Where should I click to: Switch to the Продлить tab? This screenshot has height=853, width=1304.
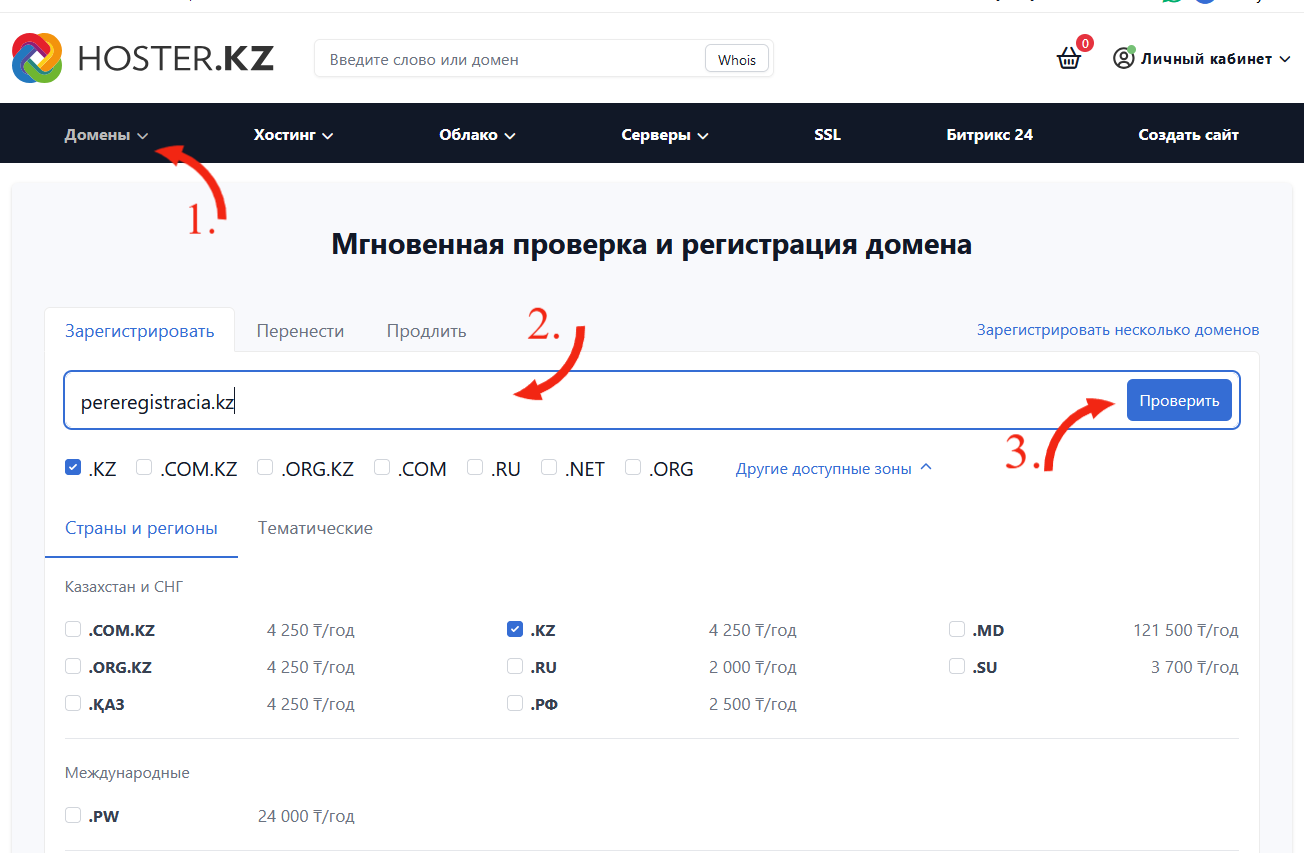426,331
